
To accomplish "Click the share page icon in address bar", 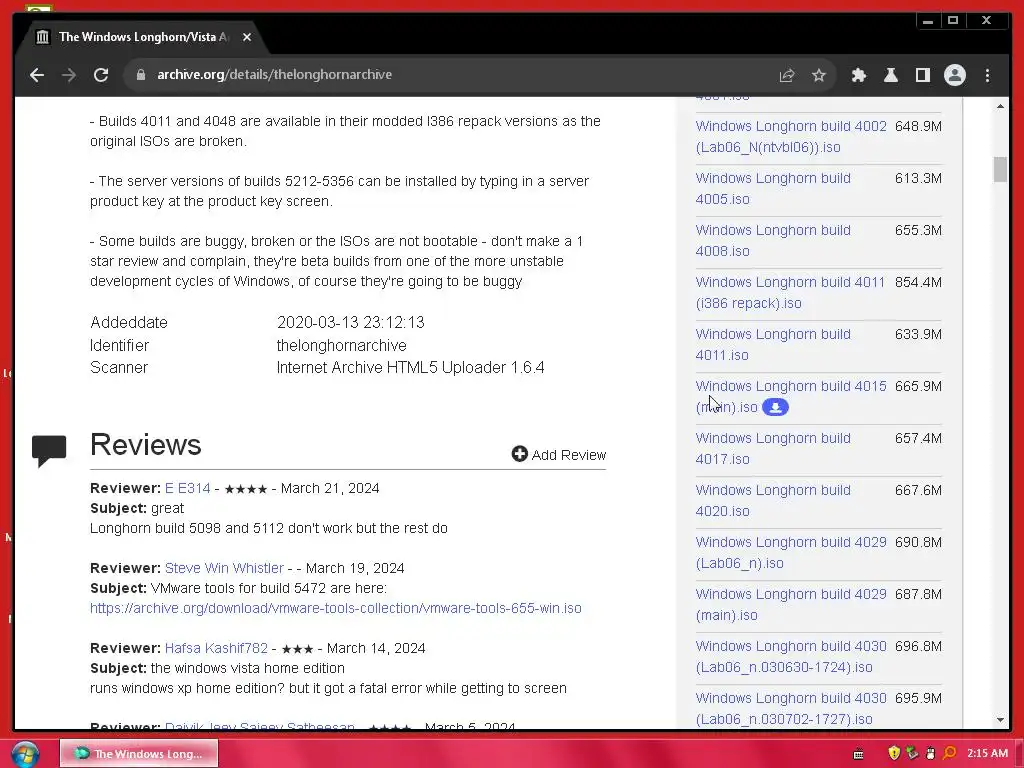I will point(787,75).
